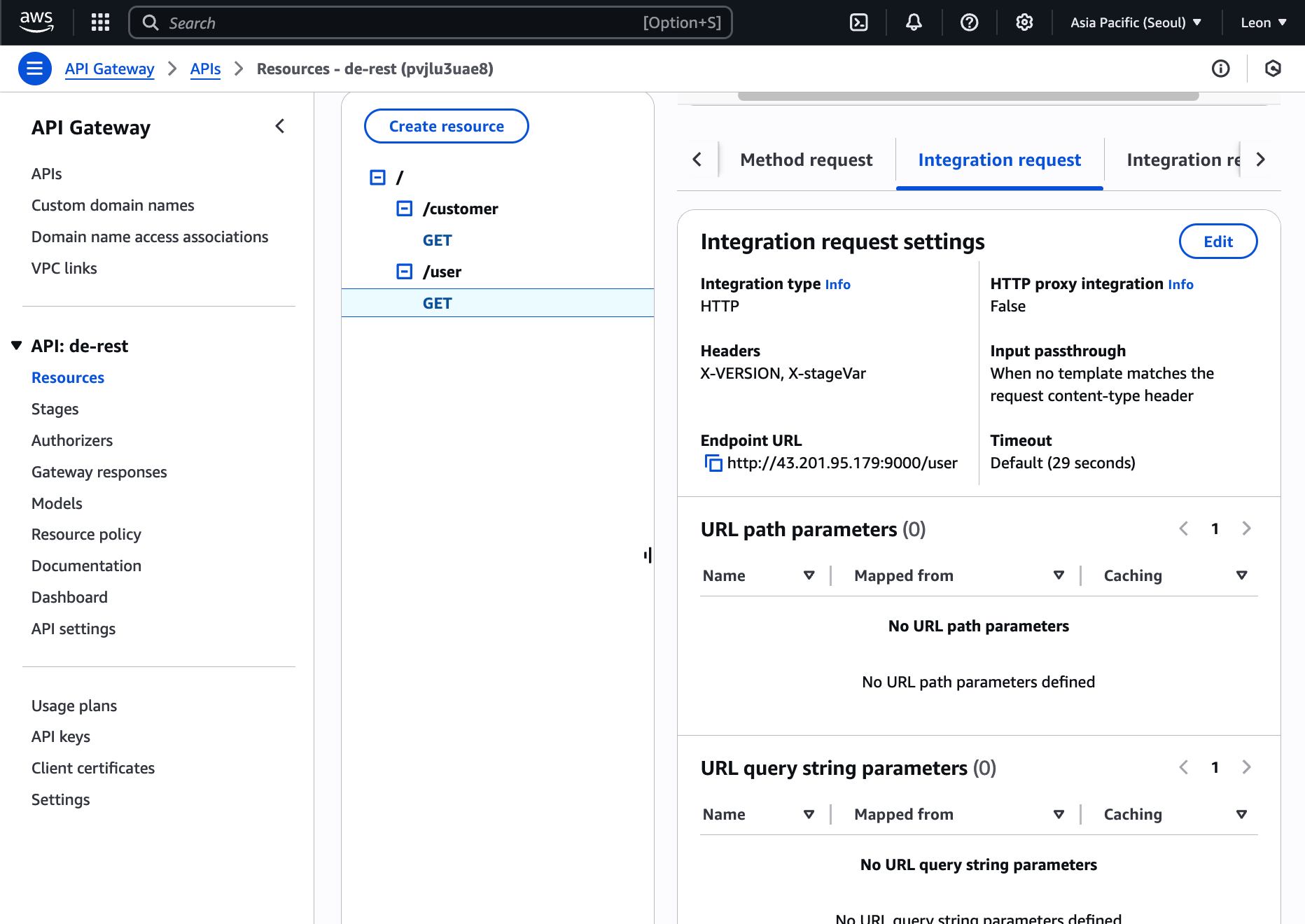Image resolution: width=1305 pixels, height=924 pixels.
Task: Open API keys in the sidebar
Action: click(61, 736)
